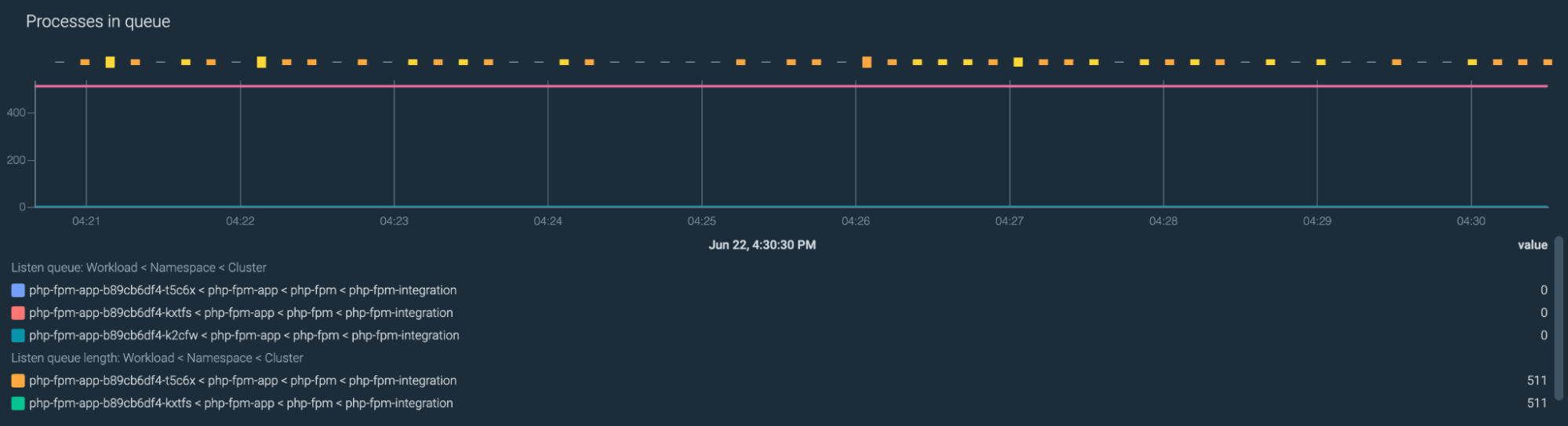This screenshot has width=1568, height=426.
Task: Click the 400 y-axis label
Action: (16, 113)
